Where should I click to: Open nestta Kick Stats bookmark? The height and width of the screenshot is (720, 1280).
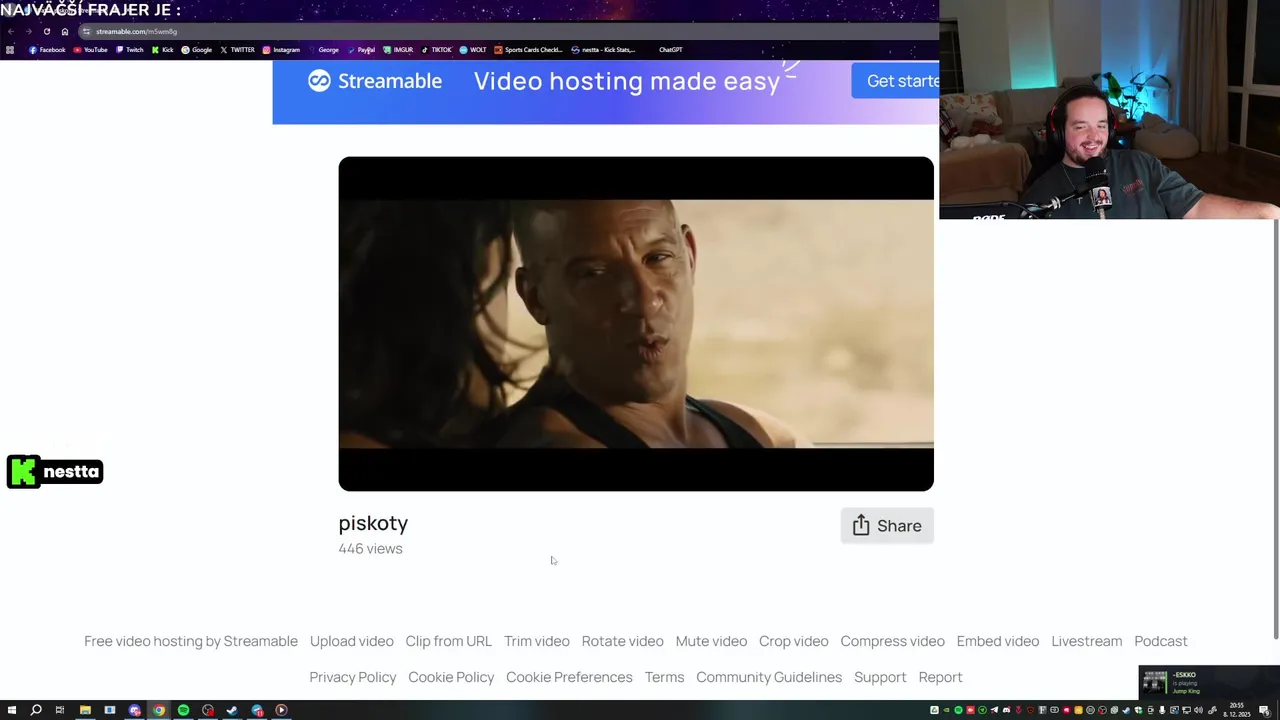point(603,50)
